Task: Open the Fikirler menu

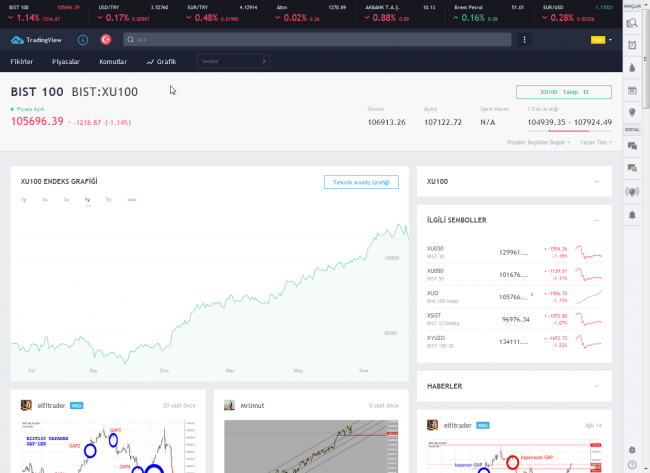Action: (x=22, y=61)
